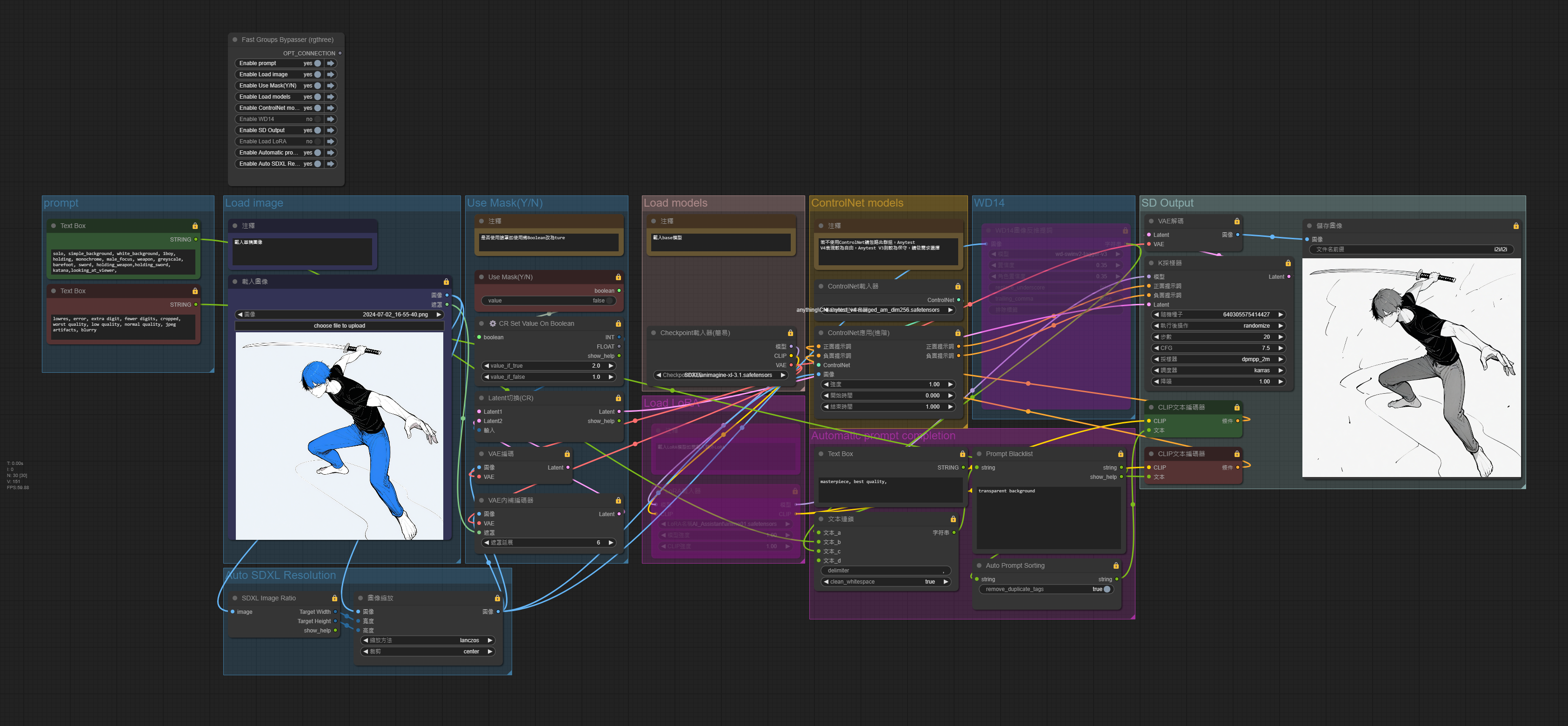The width and height of the screenshot is (1568, 726).
Task: Click the transparent background text area in Prompt Blacklist
Action: pos(1048,518)
